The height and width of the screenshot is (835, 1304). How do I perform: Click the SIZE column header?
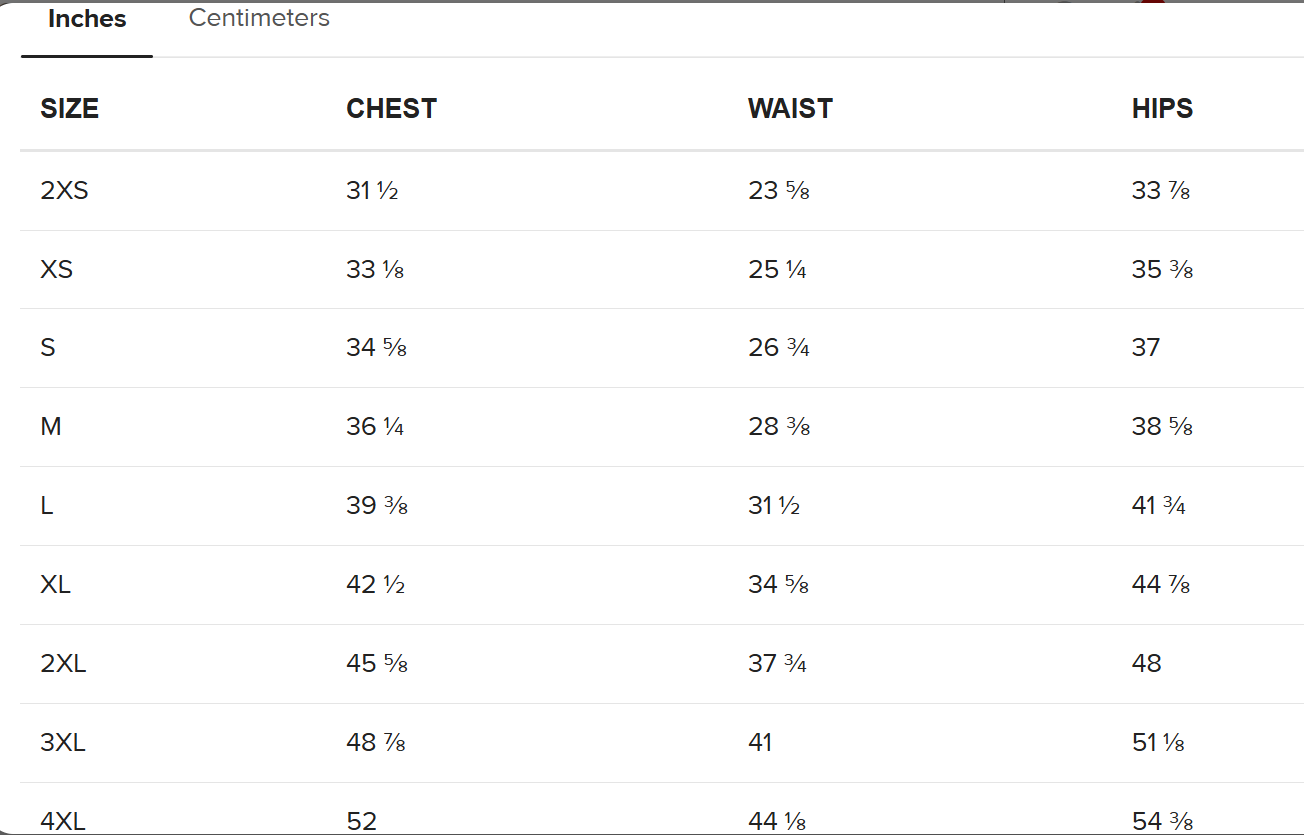[70, 109]
